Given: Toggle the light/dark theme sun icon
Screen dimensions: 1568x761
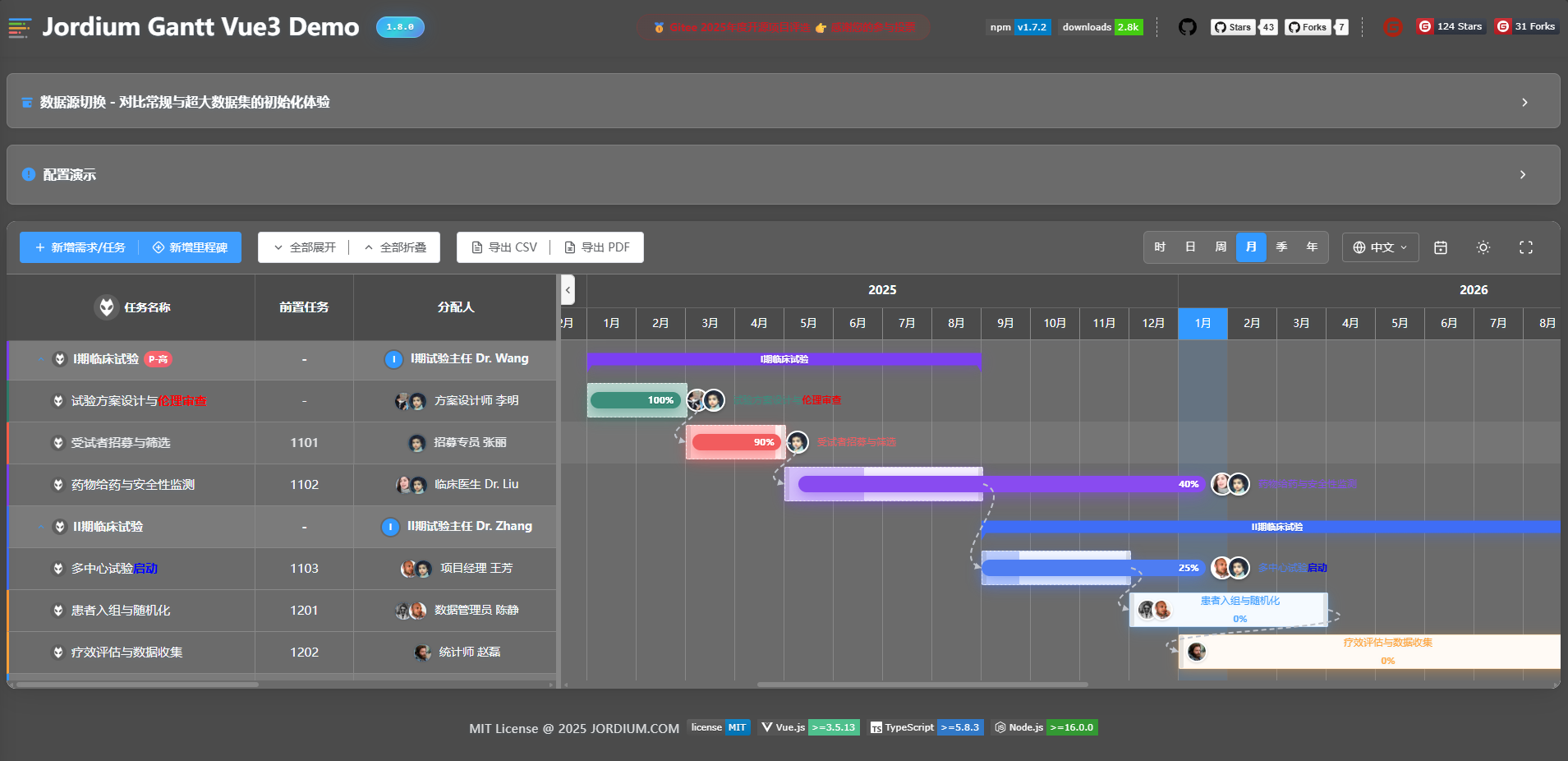Looking at the screenshot, I should [x=1483, y=247].
